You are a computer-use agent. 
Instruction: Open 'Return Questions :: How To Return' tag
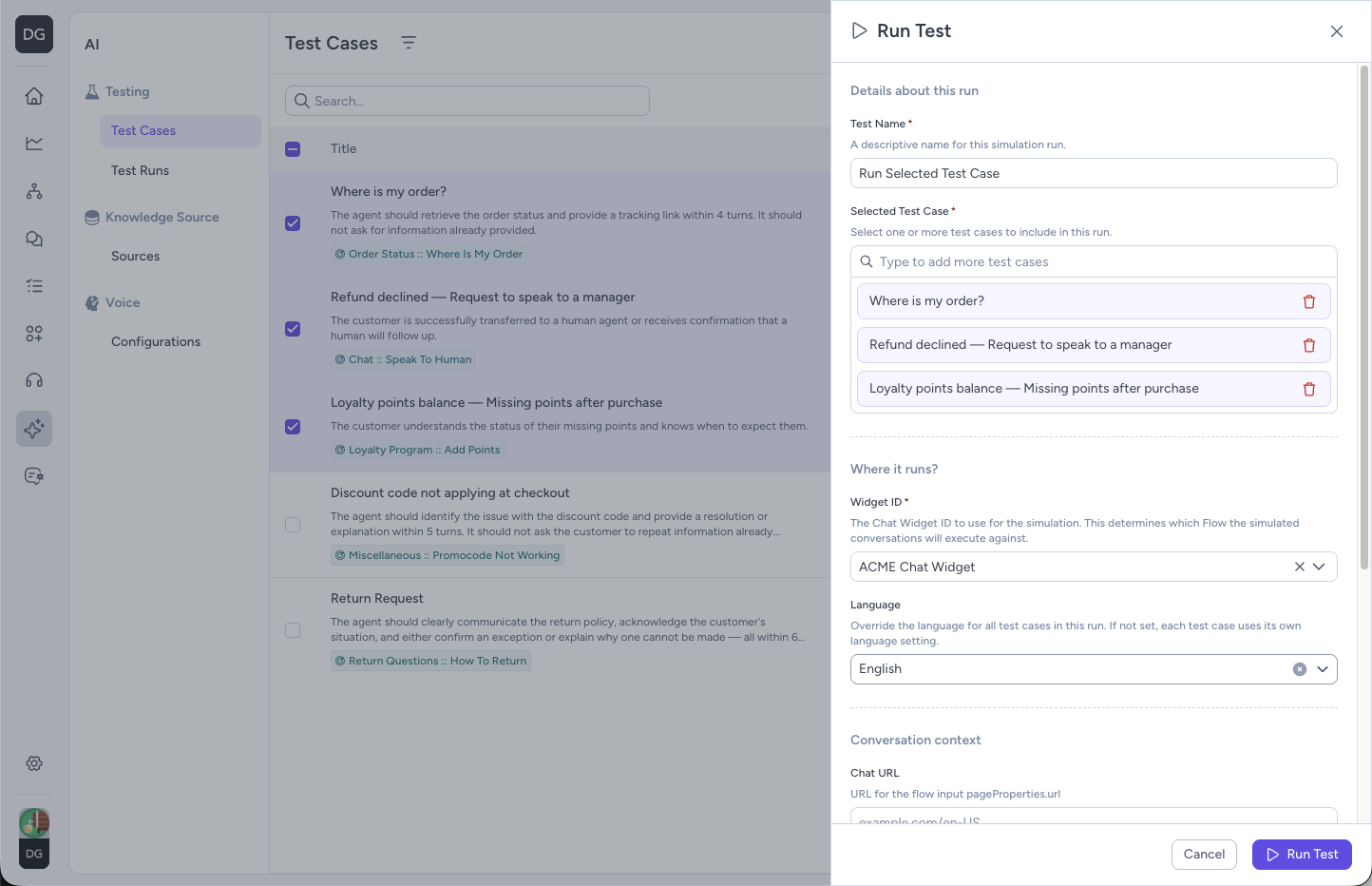tap(430, 662)
